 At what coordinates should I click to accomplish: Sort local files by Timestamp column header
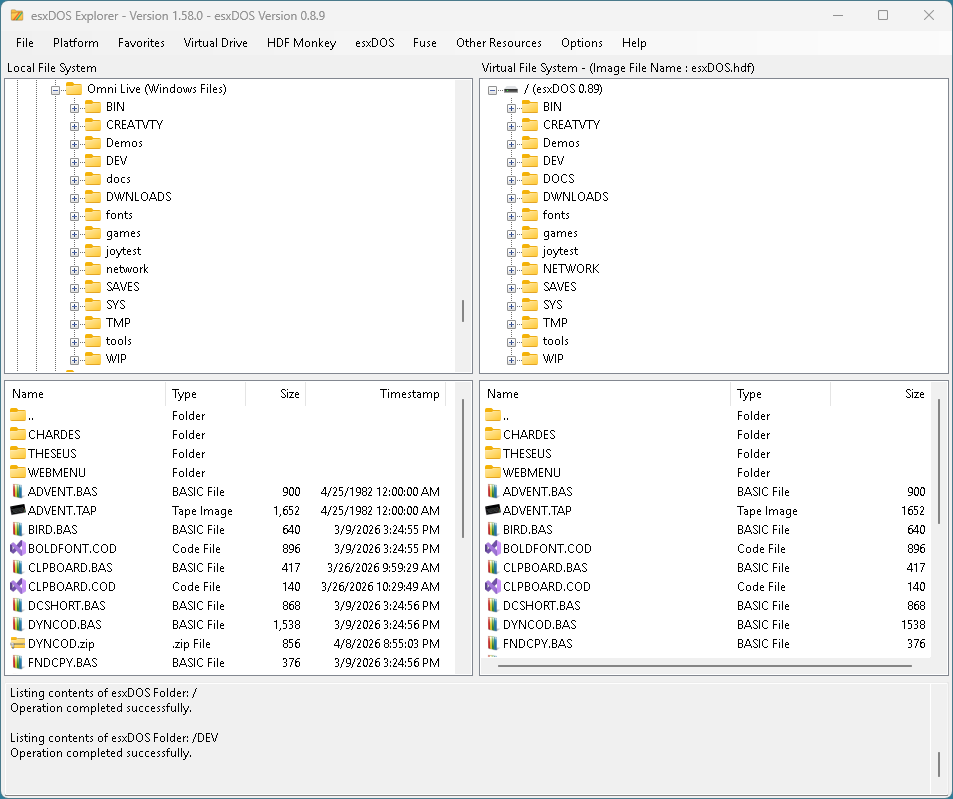click(376, 394)
